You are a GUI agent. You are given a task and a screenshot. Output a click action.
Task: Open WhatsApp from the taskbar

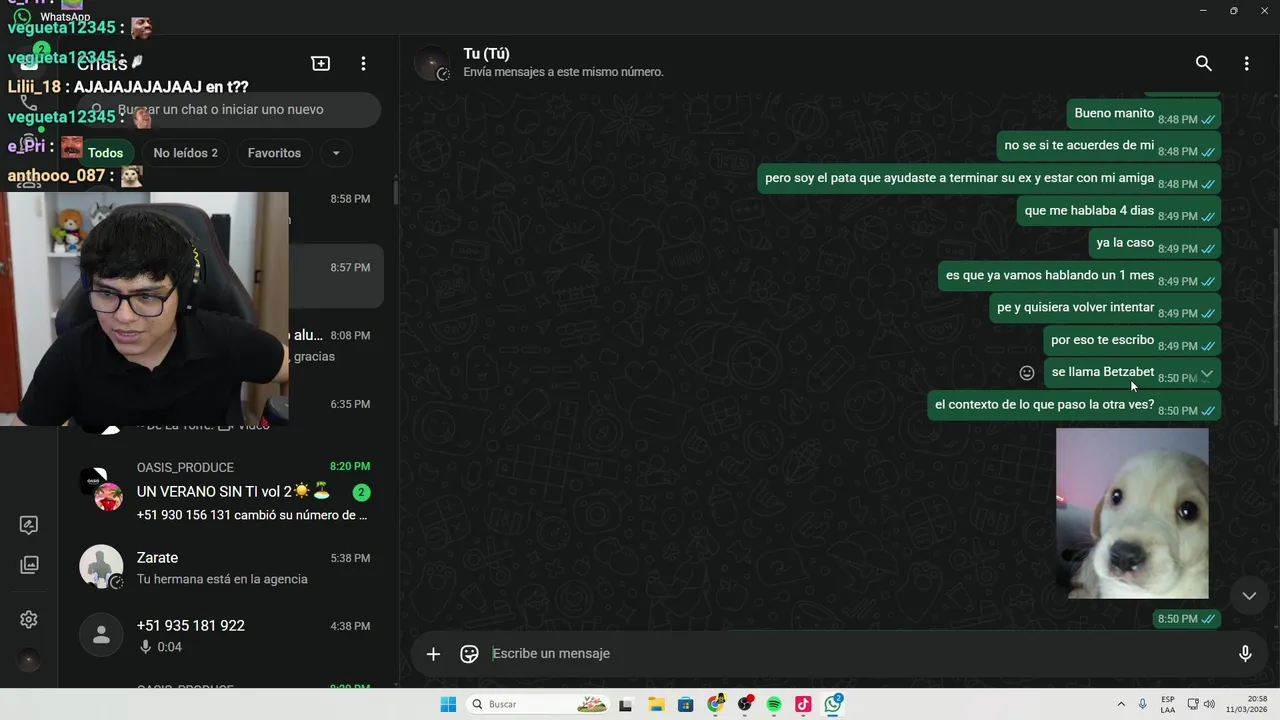click(x=833, y=704)
